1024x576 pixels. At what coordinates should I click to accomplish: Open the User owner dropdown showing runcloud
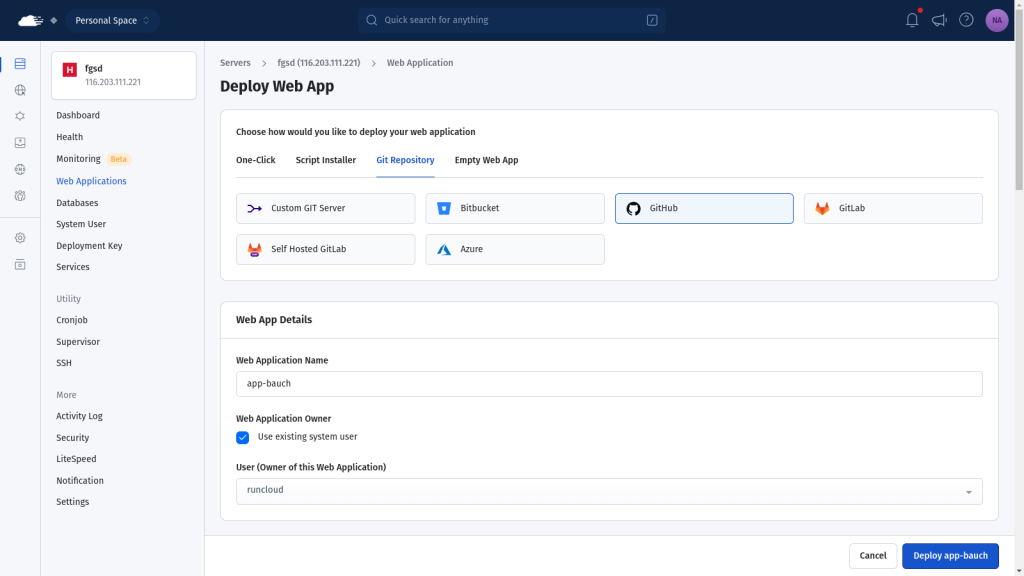click(608, 491)
